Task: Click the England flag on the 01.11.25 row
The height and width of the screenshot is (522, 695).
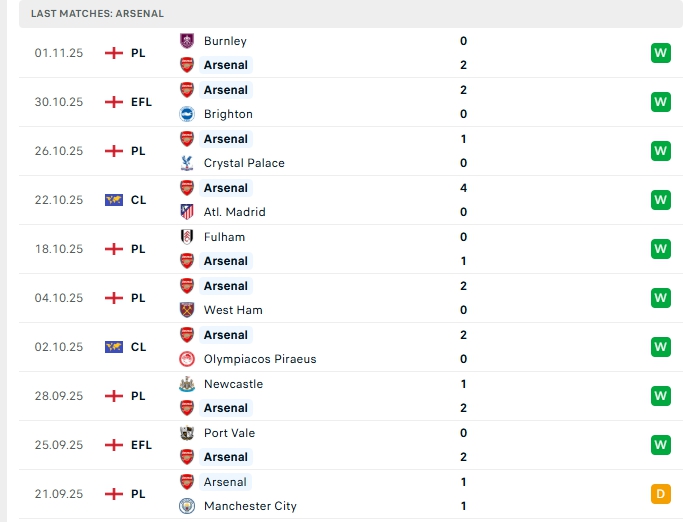Action: pos(114,53)
